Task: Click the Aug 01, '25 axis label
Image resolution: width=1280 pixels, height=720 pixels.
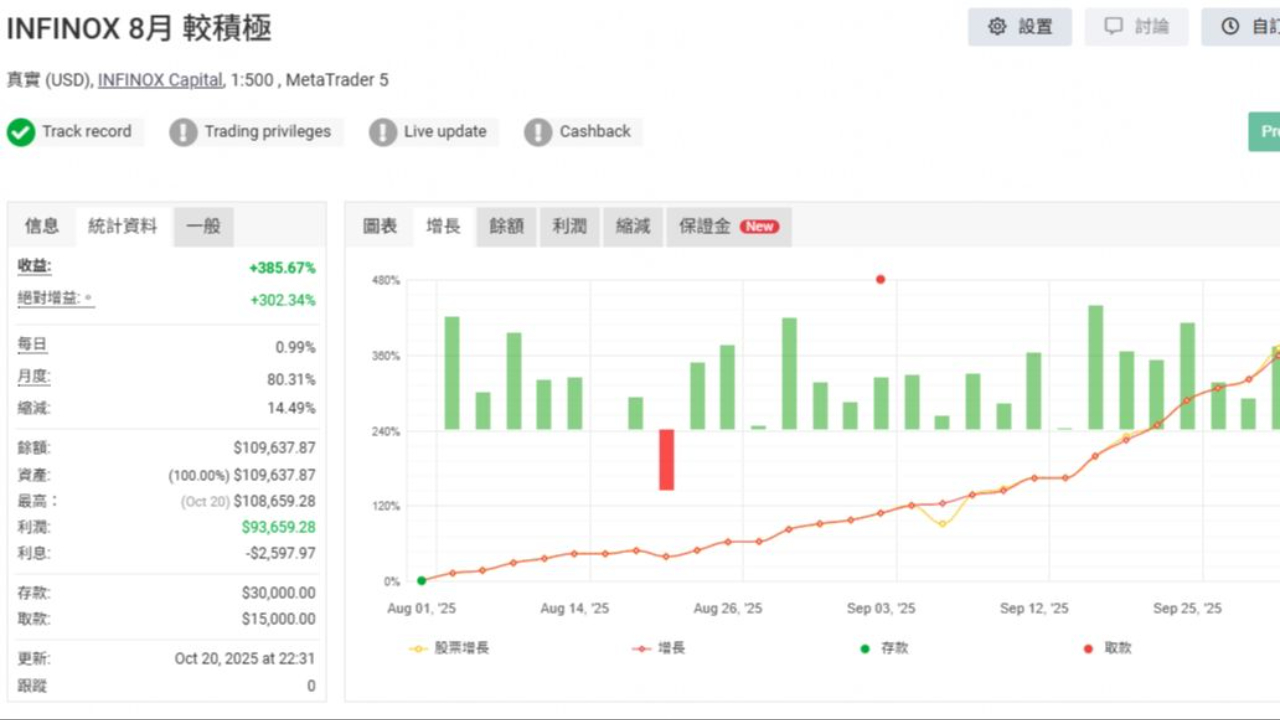Action: tap(421, 608)
